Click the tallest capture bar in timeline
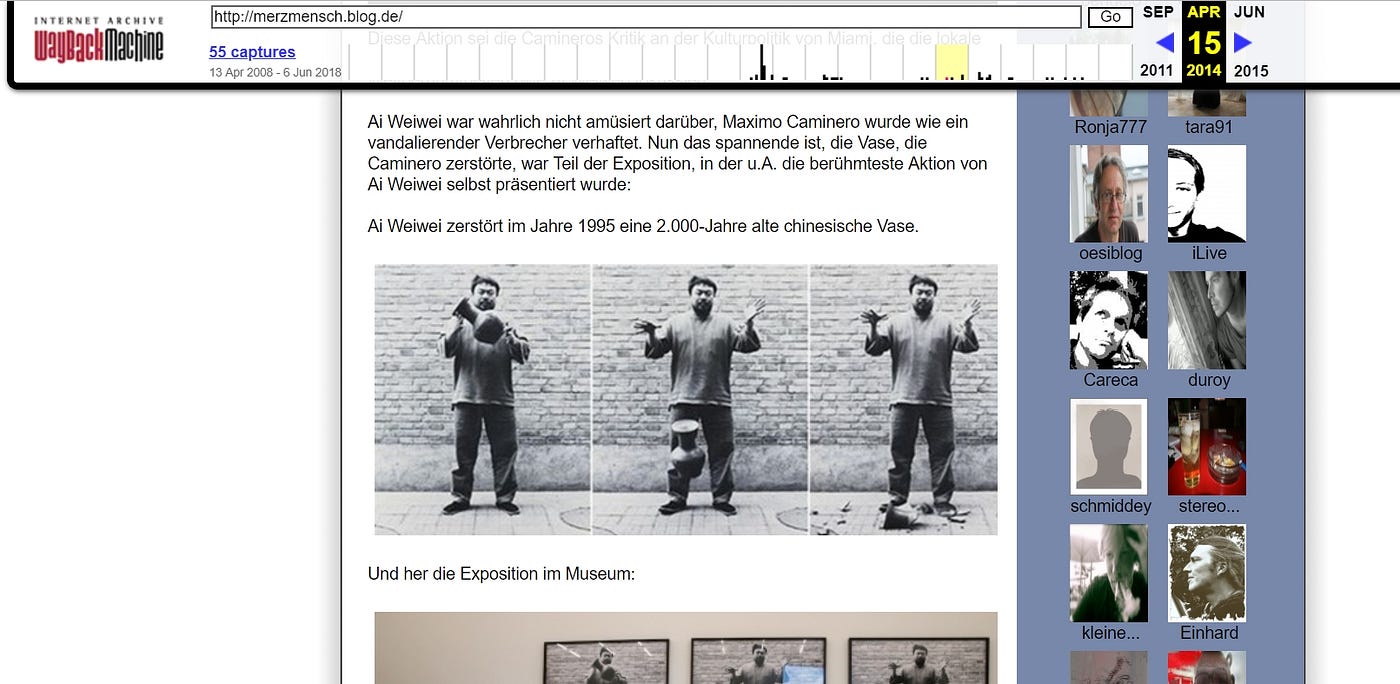Image resolution: width=1400 pixels, height=684 pixels. pos(761,63)
